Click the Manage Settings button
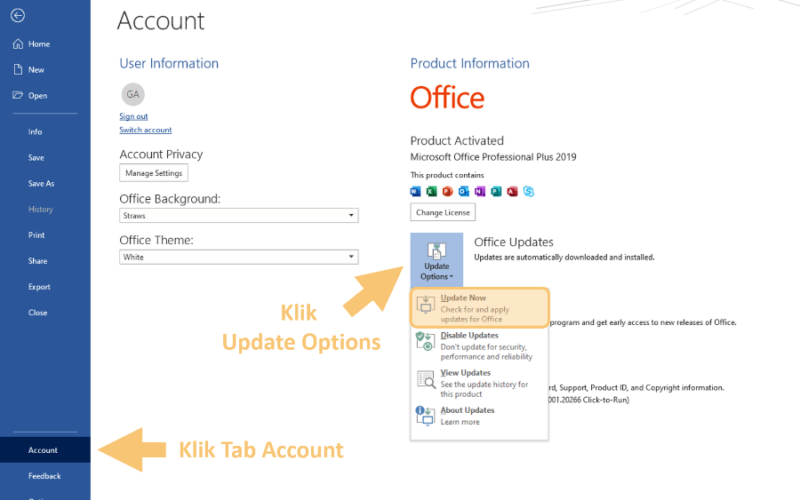The width and height of the screenshot is (800, 500). 154,173
